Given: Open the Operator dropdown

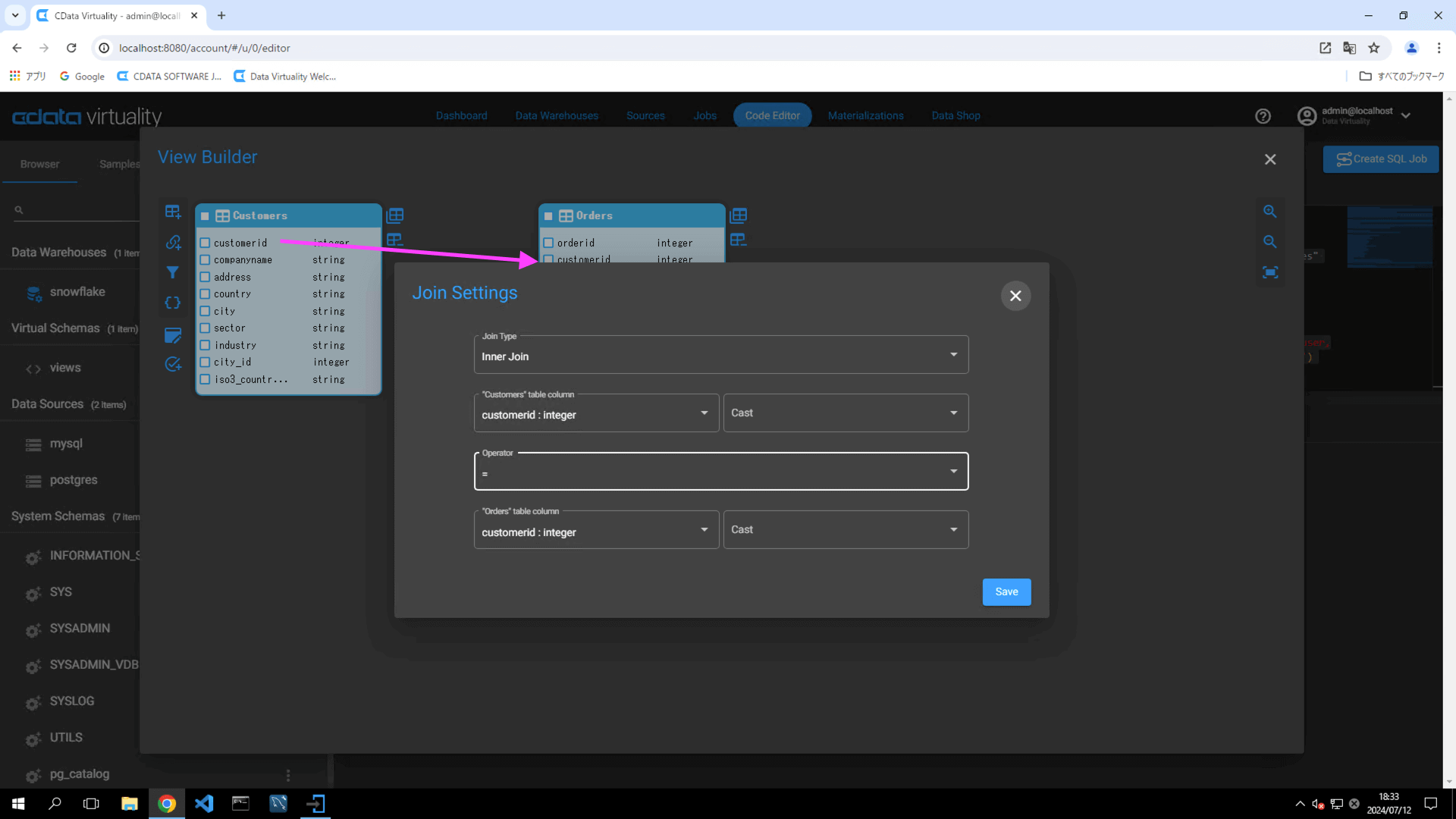Looking at the screenshot, I should (720, 472).
